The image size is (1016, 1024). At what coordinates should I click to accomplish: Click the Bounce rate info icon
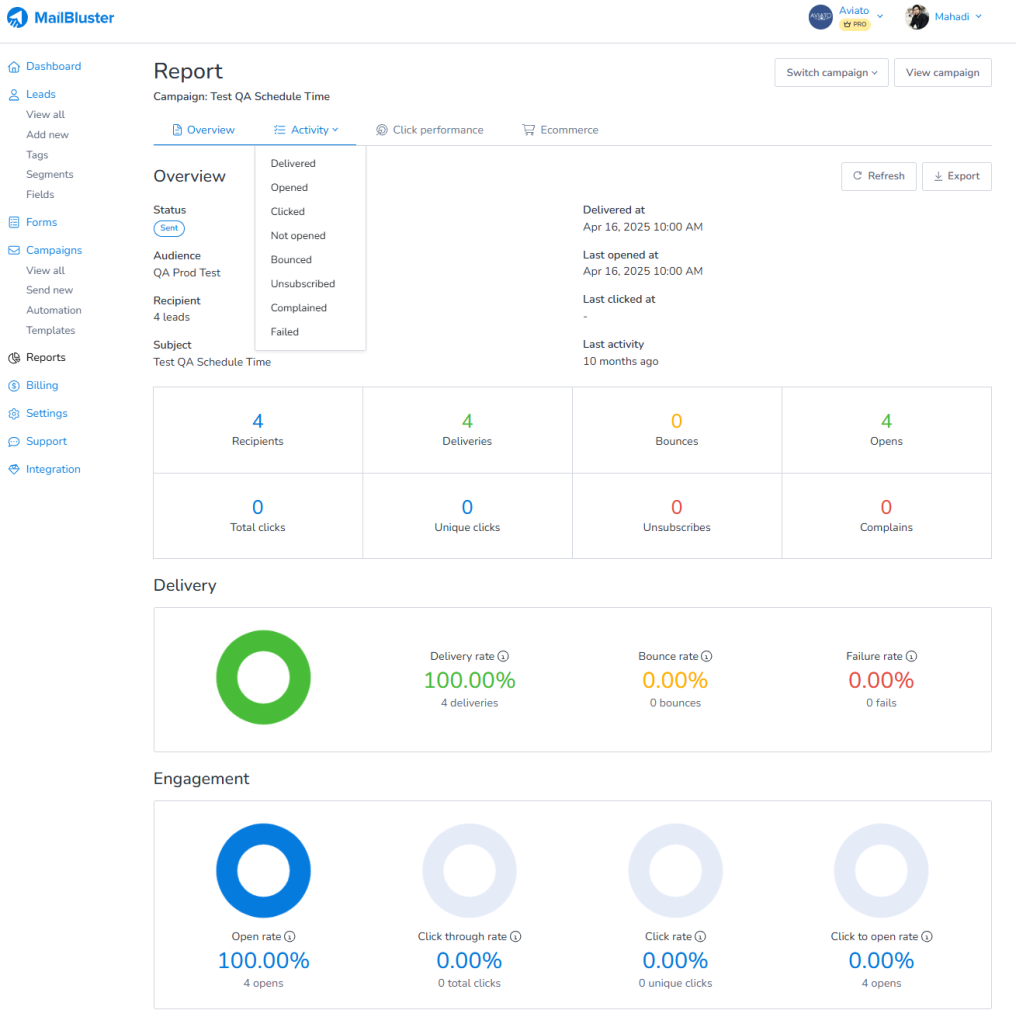pyautogui.click(x=706, y=656)
